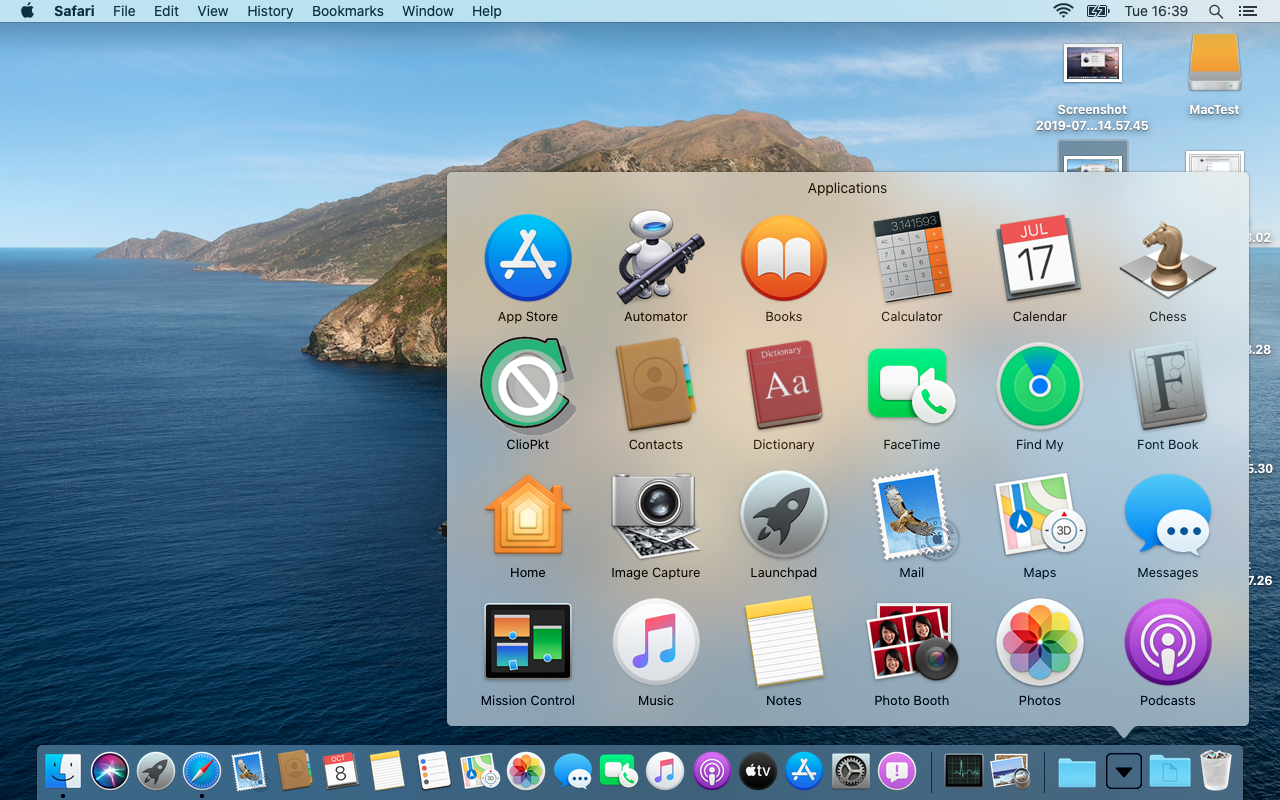
Task: Open Launchpad rocket in the Dock
Action: pos(156,771)
